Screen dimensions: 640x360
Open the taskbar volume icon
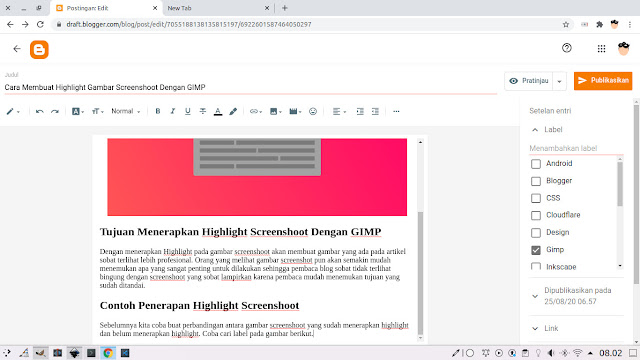pyautogui.click(x=551, y=353)
